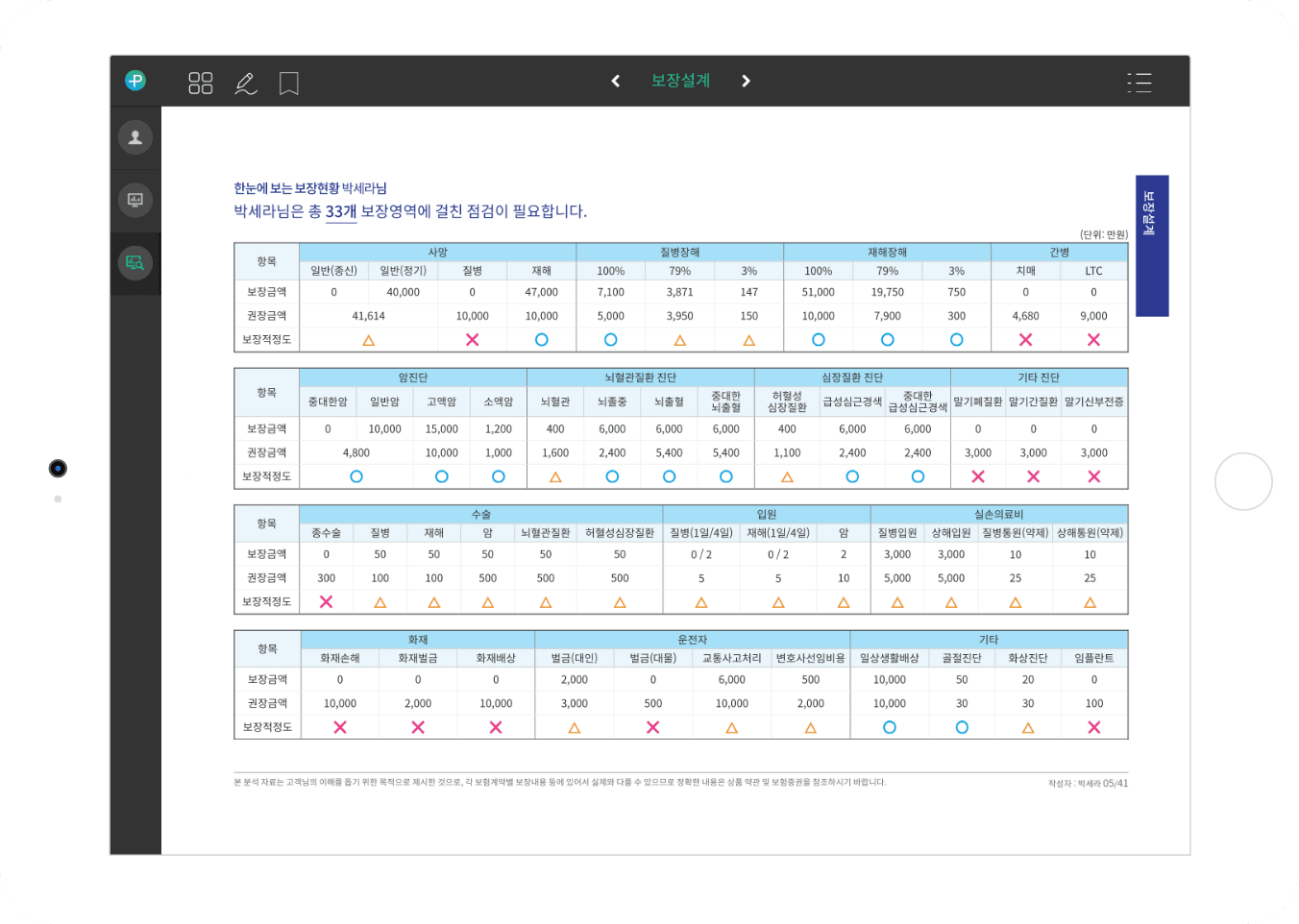Click the blue circle under 재해 death column
This screenshot has width=1299, height=924.
click(x=541, y=340)
